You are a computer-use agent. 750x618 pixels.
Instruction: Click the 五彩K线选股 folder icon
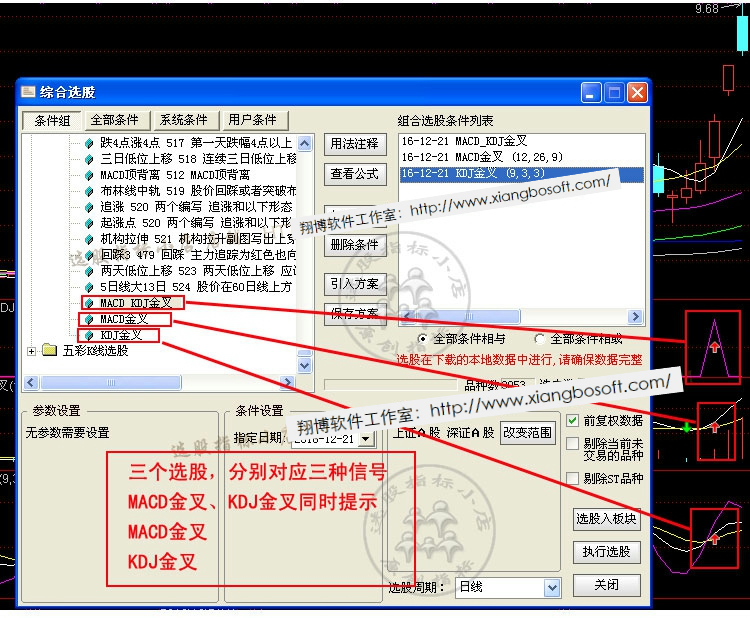49,350
